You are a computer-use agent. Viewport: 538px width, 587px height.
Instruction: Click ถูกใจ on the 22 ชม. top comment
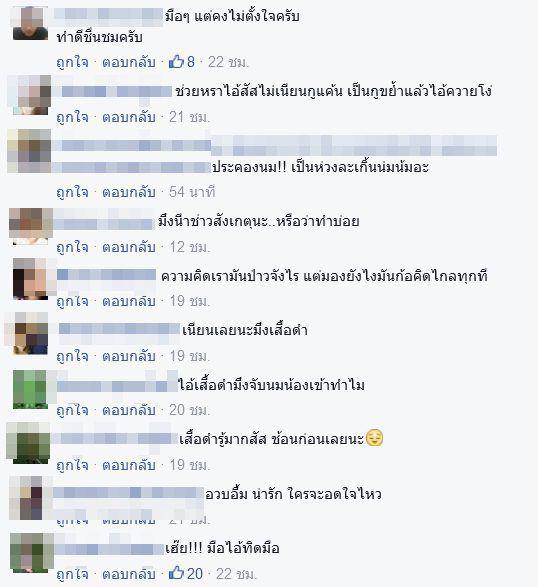point(72,62)
